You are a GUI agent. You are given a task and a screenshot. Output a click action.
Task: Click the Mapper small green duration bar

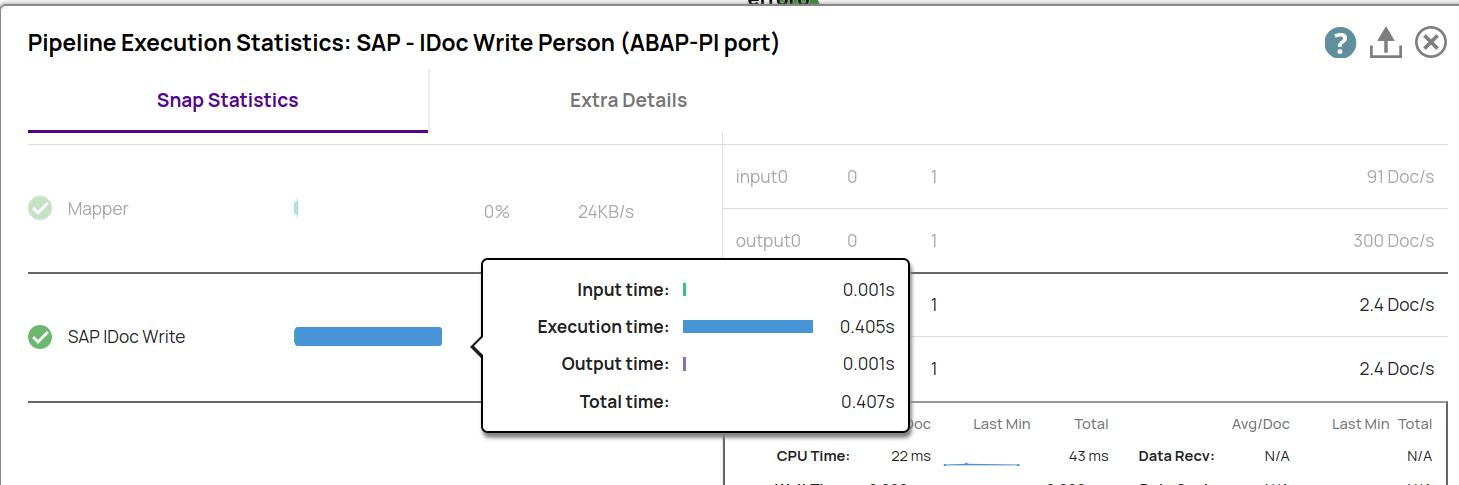pyautogui.click(x=296, y=209)
